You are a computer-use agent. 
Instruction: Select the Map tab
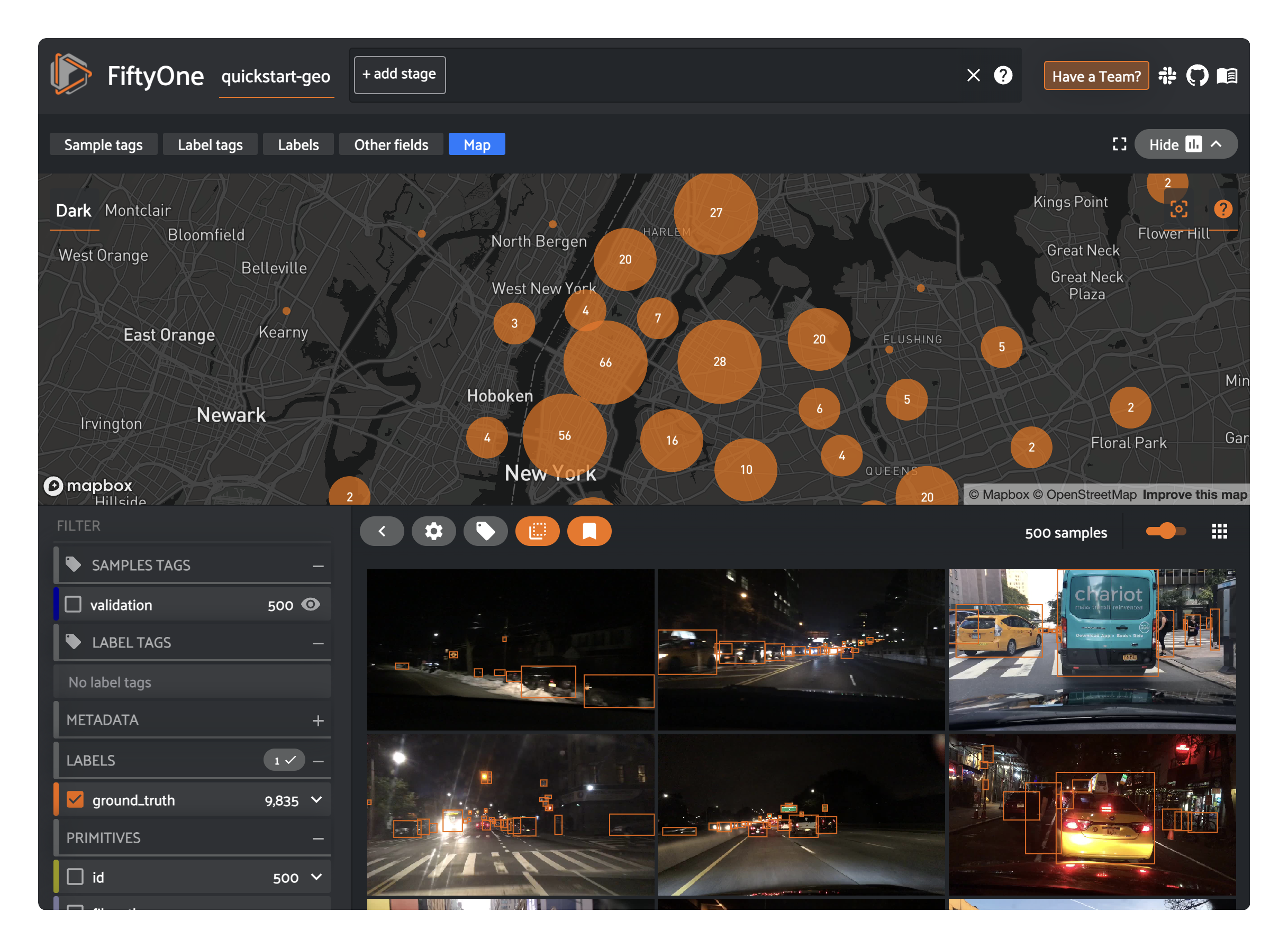point(476,144)
